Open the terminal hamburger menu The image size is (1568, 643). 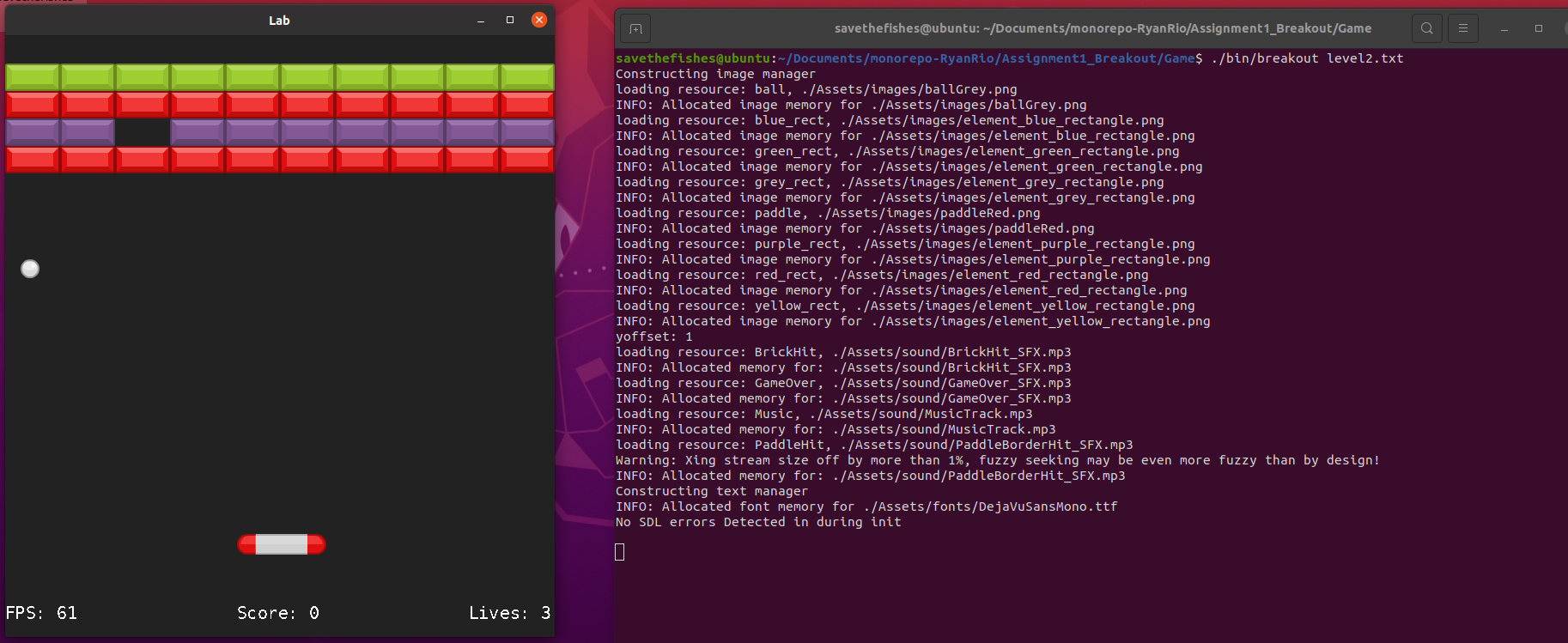pyautogui.click(x=1463, y=28)
